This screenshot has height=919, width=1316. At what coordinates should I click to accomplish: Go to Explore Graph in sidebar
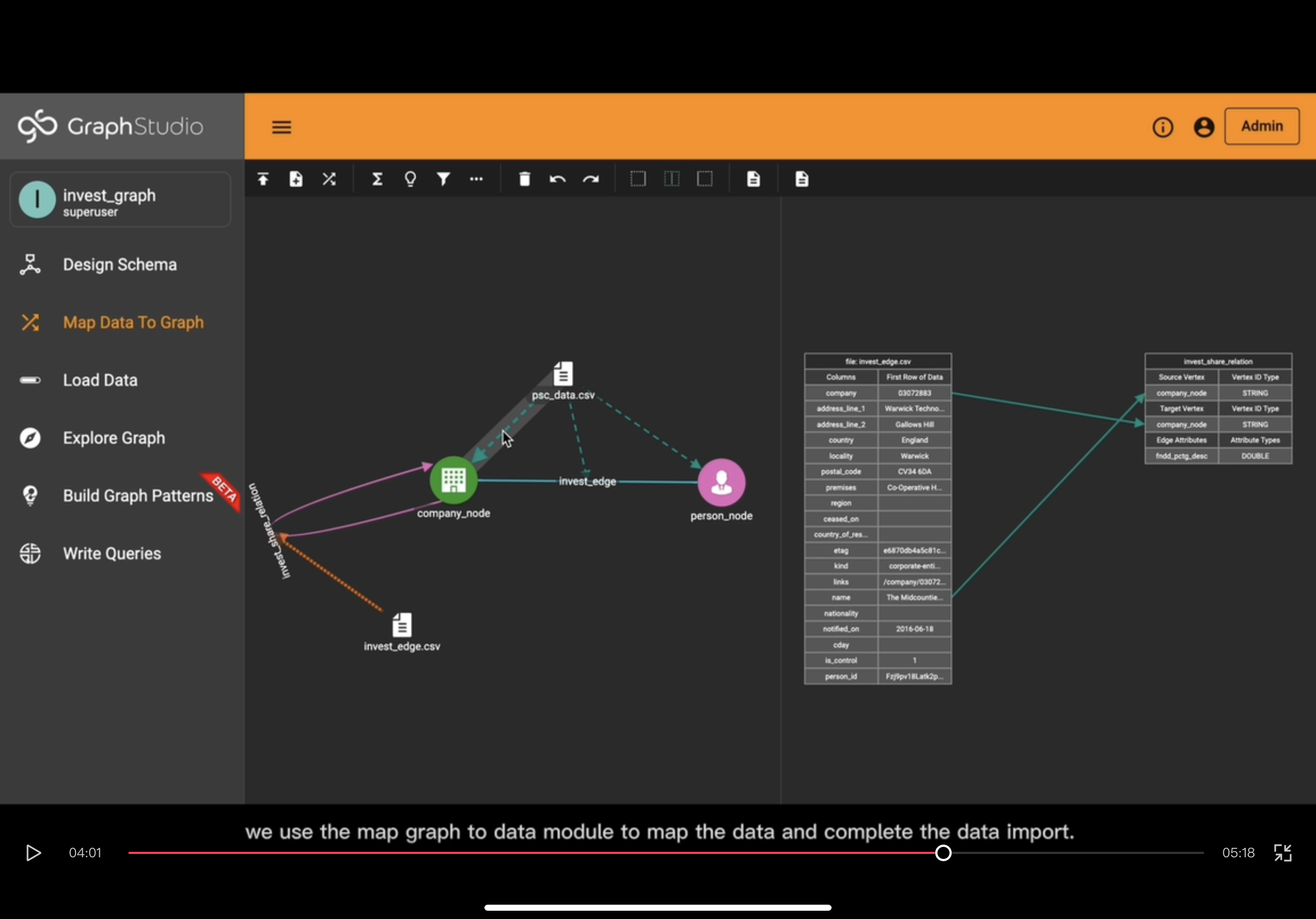click(114, 437)
